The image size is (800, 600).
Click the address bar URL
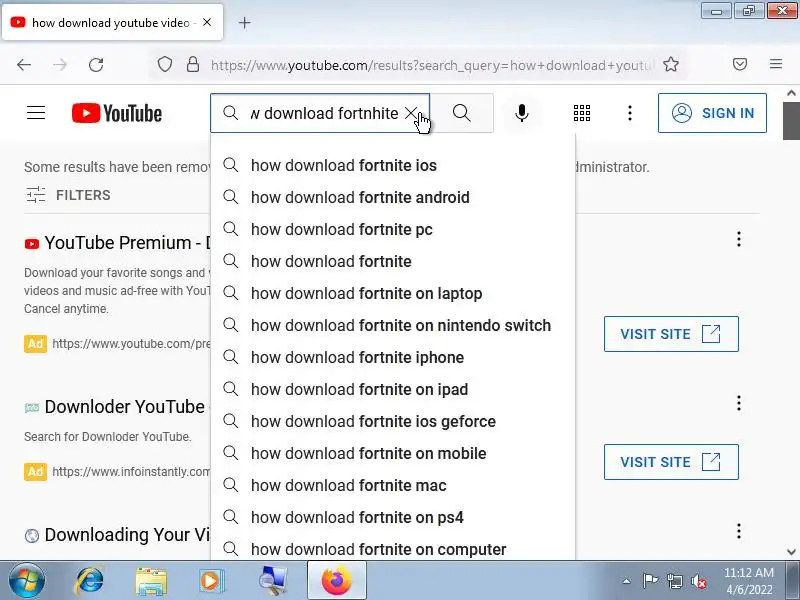click(432, 65)
